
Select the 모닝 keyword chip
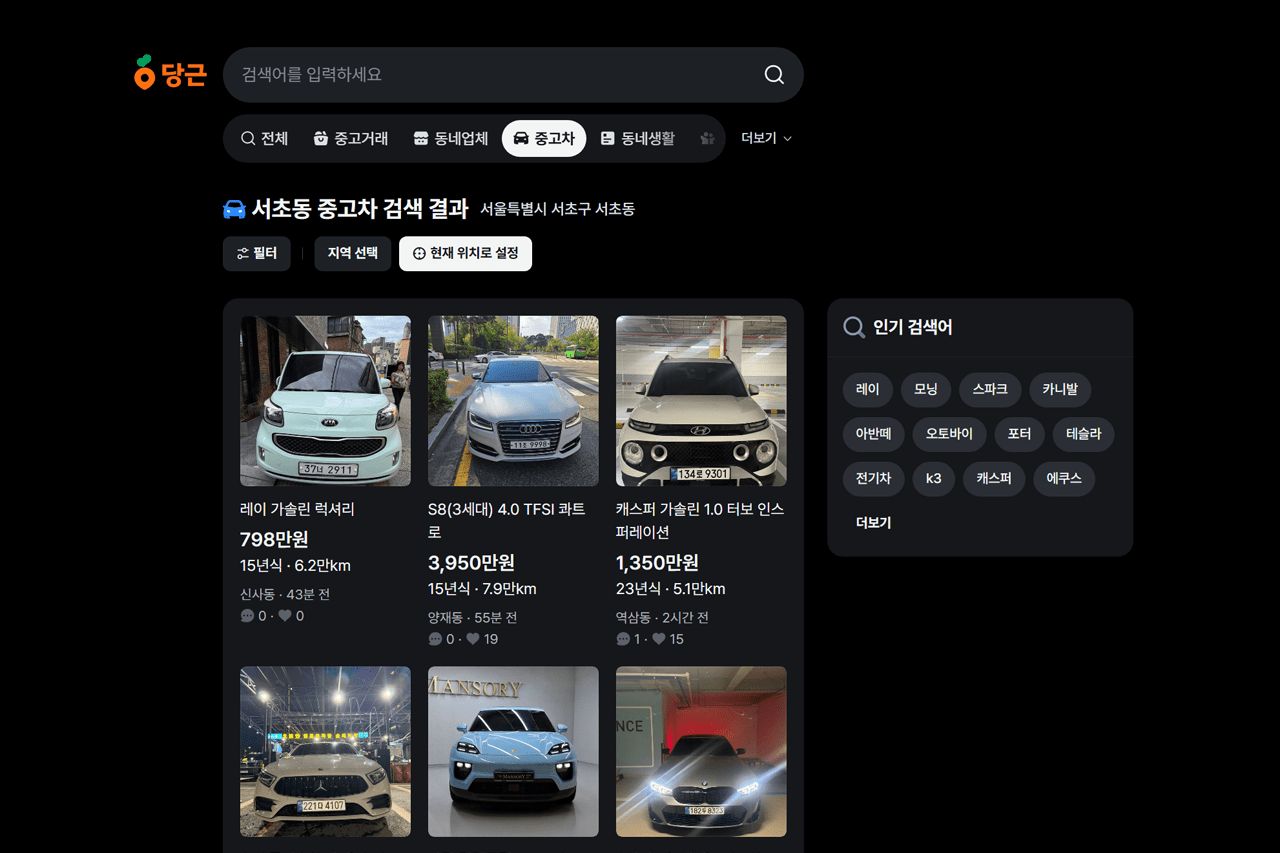pyautogui.click(x=926, y=390)
